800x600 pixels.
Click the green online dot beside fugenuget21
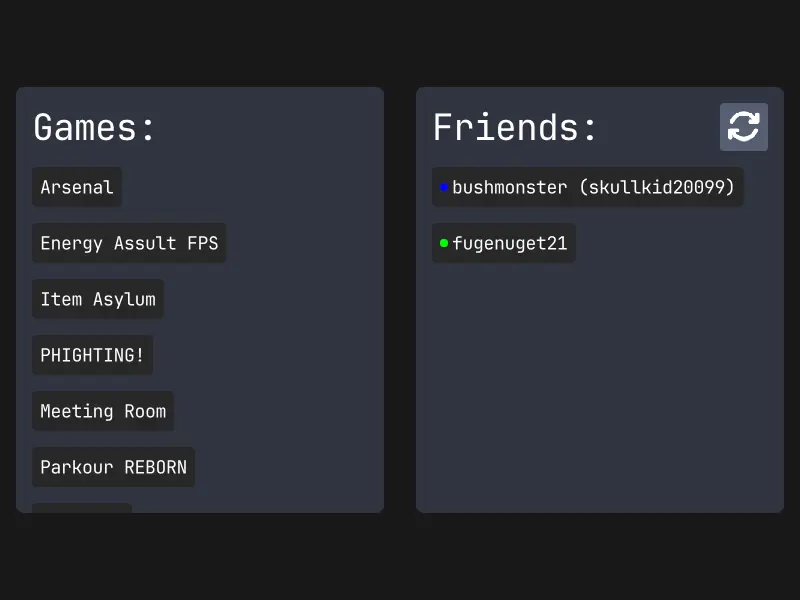coord(444,243)
